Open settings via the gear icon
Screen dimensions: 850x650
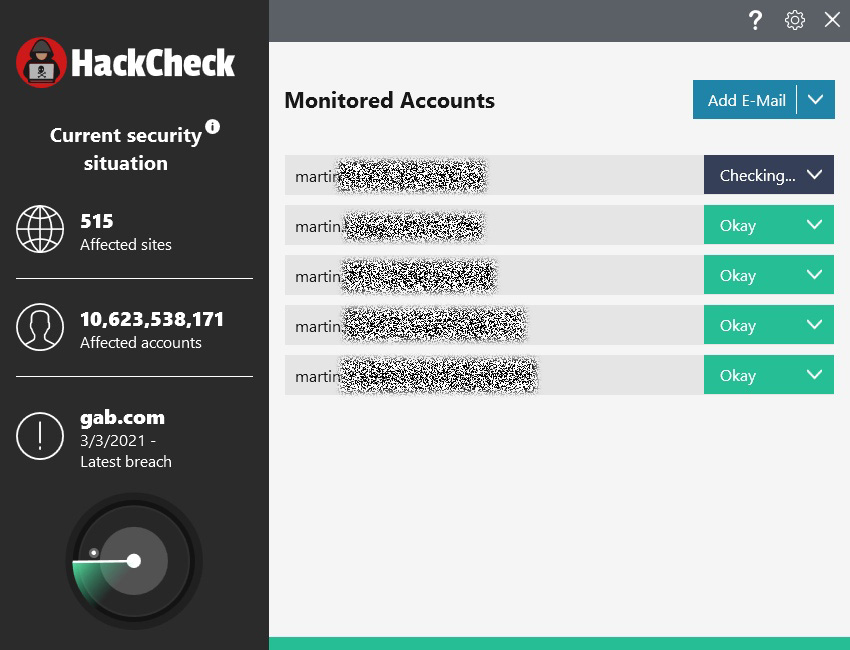point(795,20)
